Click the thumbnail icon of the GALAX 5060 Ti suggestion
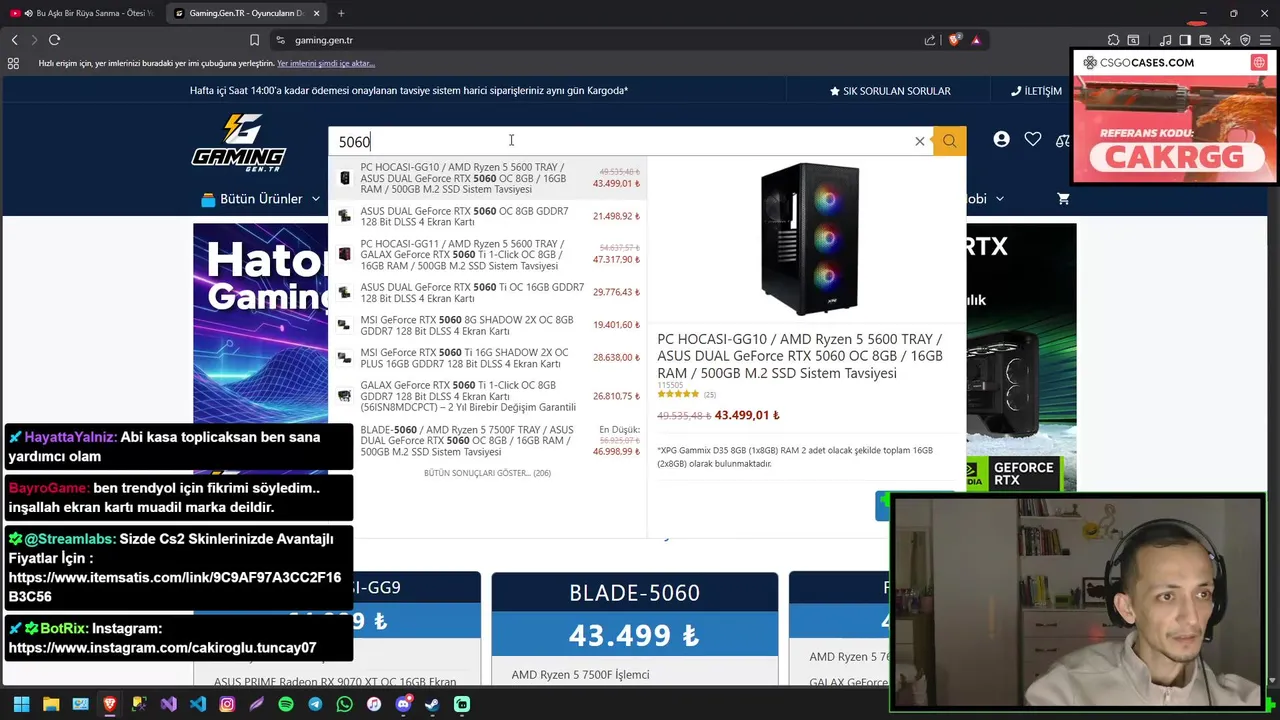The height and width of the screenshot is (720, 1280). [x=345, y=396]
